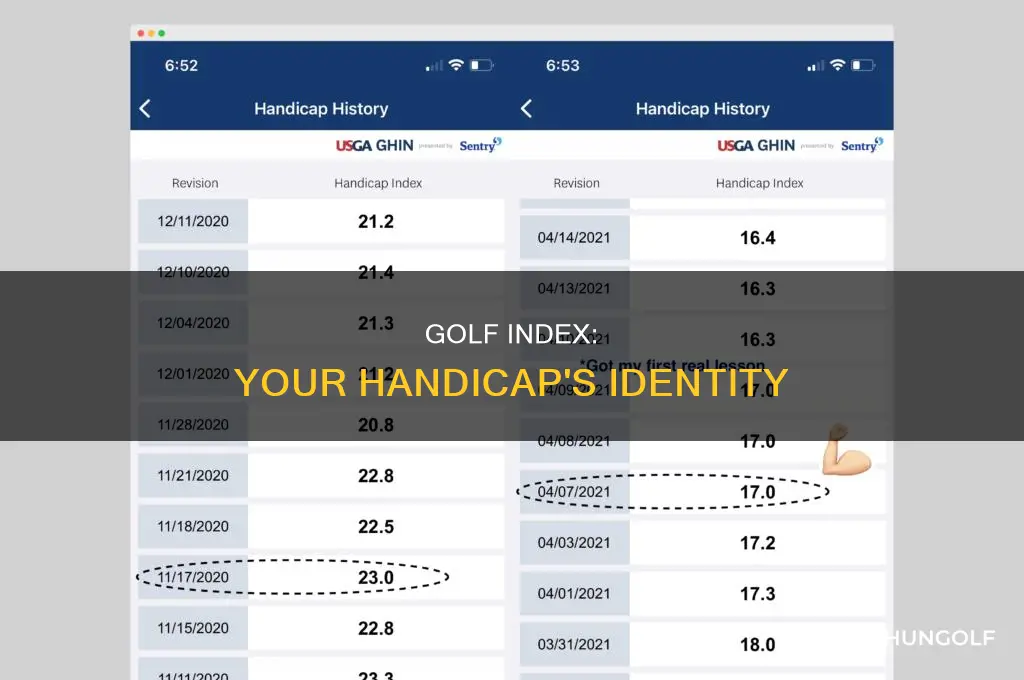Click the left Handicap History title
This screenshot has width=1024, height=680.
pyautogui.click(x=321, y=108)
